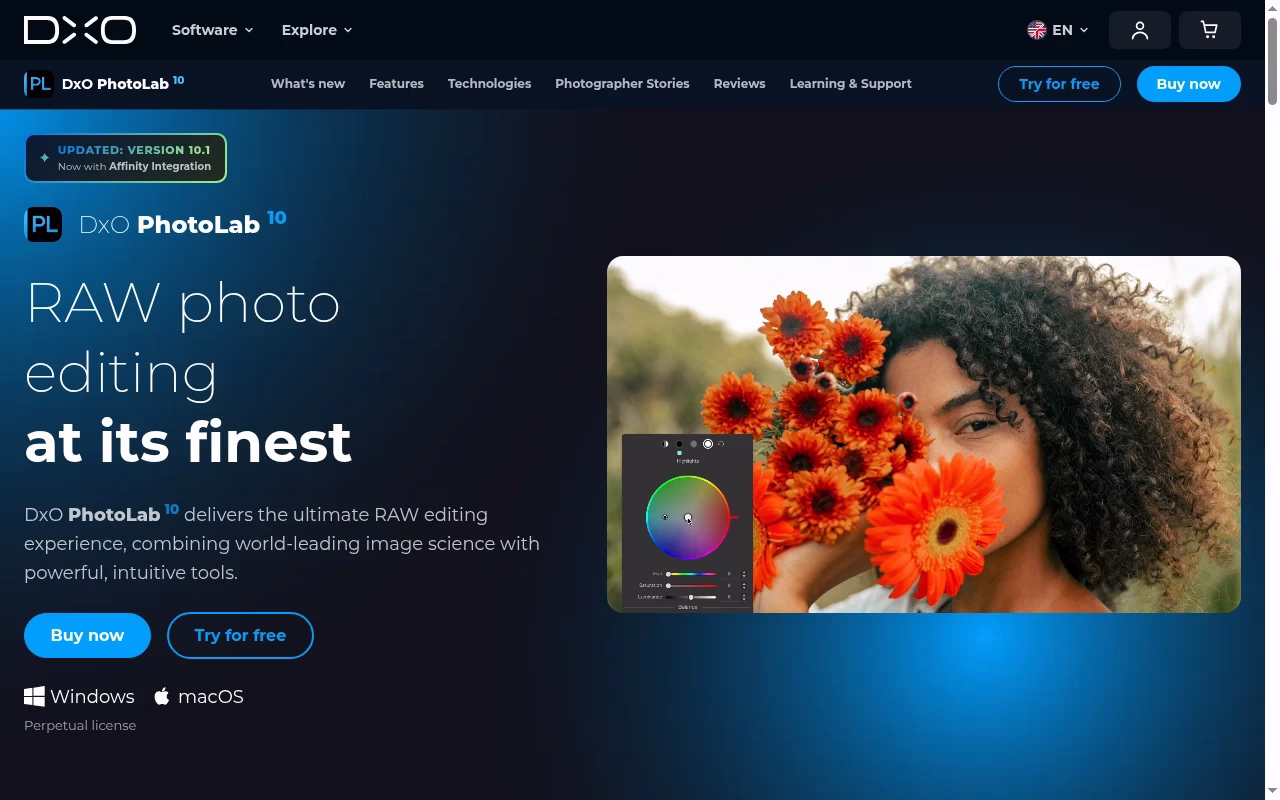1280x800 pixels.
Task: Go to Reviews
Action: (739, 84)
